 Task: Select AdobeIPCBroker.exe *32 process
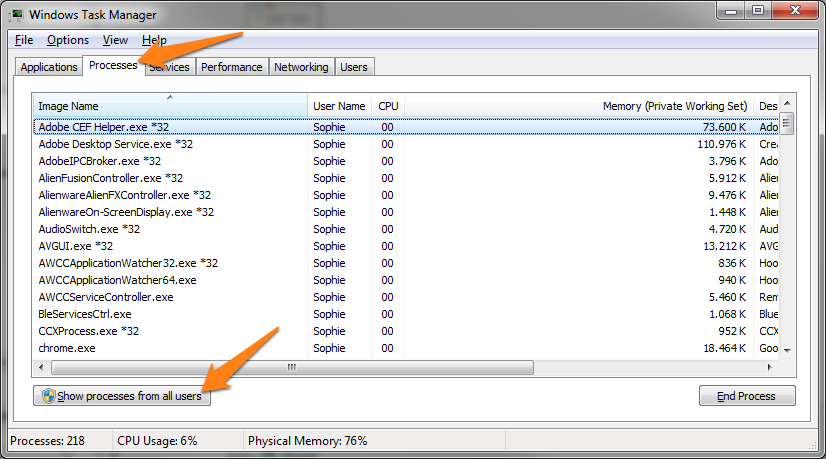407,161
